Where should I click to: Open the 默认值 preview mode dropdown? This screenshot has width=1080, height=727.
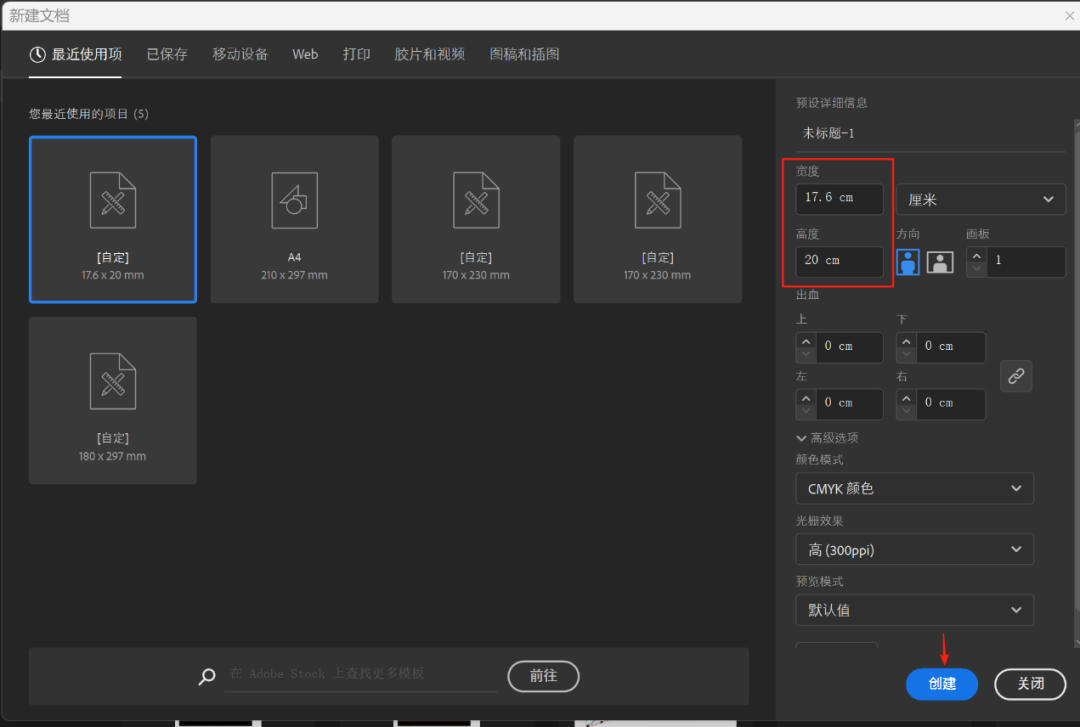point(914,610)
